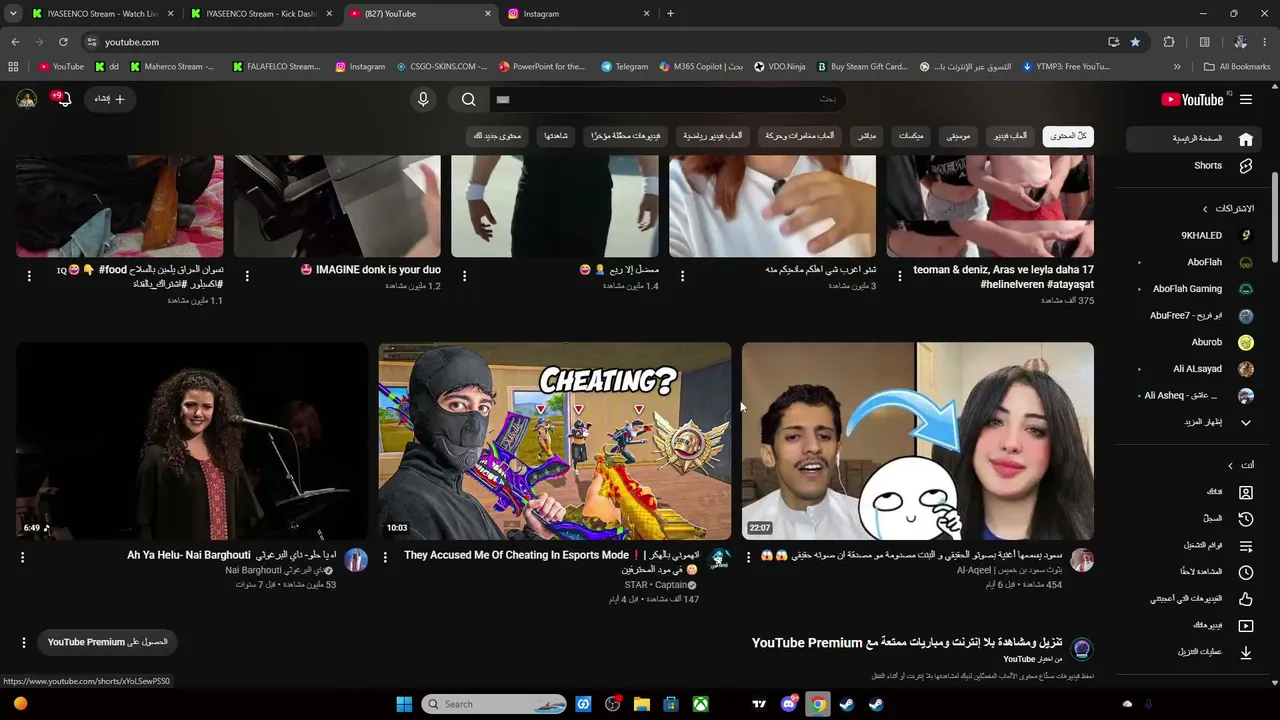This screenshot has width=1280, height=720.
Task: Open Your channel person icon in sidebar
Action: [x=1246, y=492]
